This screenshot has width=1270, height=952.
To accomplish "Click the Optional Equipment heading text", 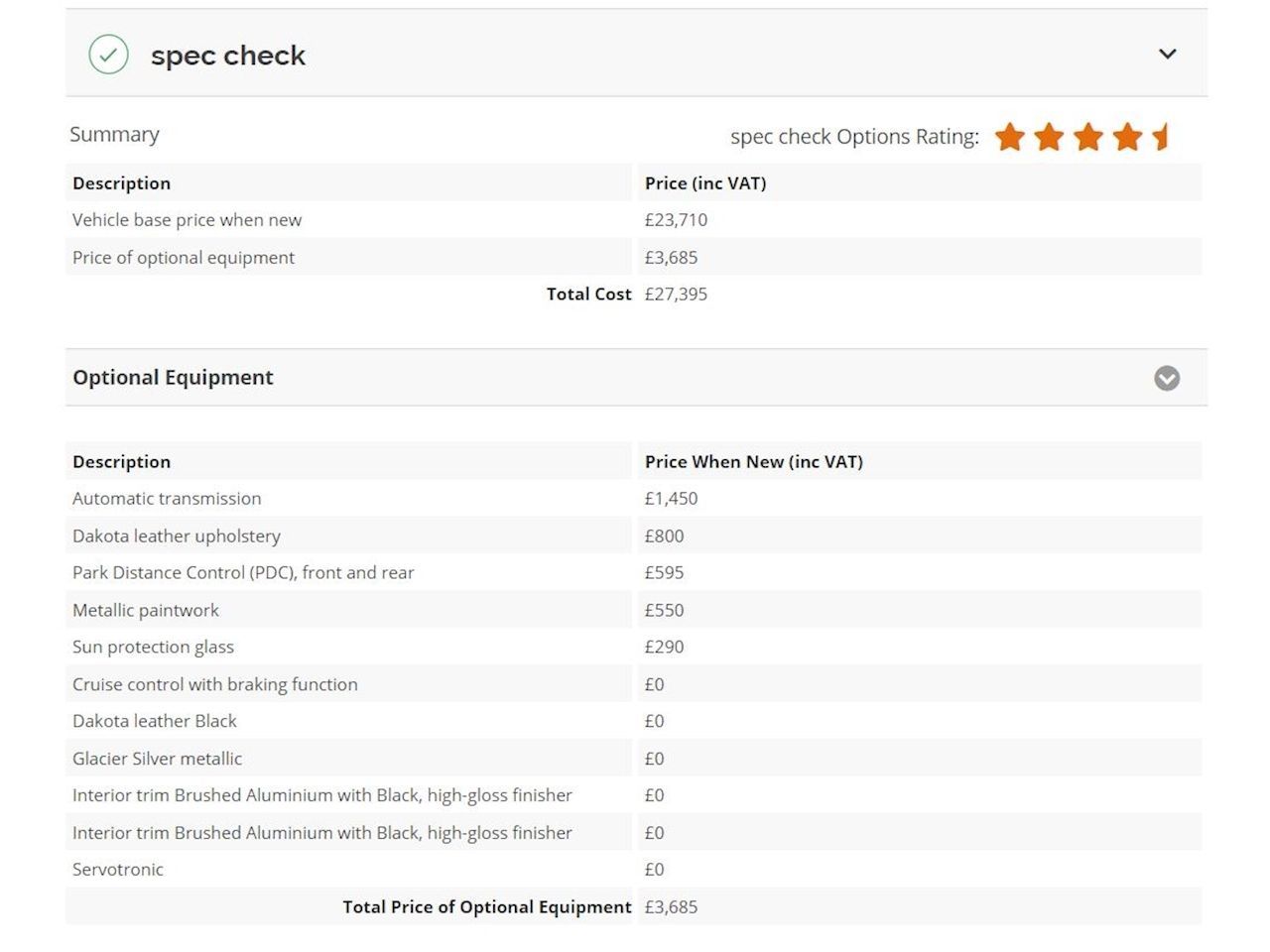I will pos(173,378).
